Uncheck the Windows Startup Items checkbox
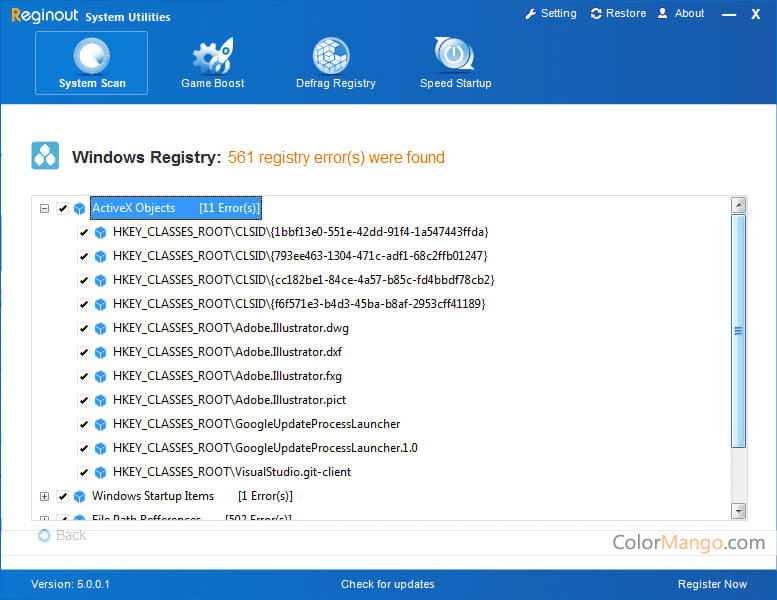 click(x=62, y=496)
